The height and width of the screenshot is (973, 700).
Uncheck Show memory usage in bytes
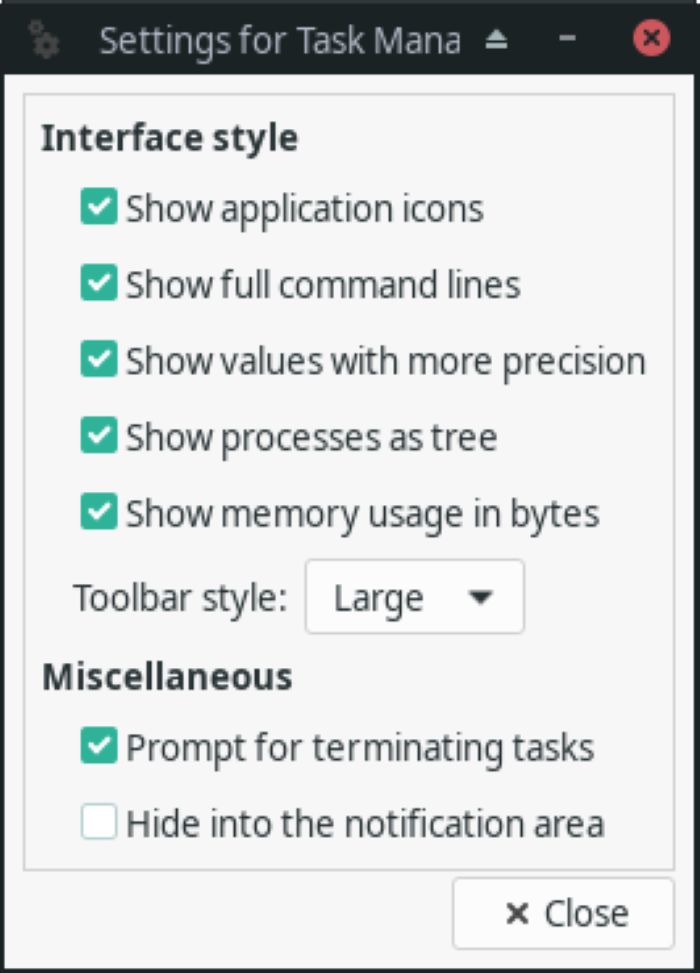pyautogui.click(x=98, y=513)
